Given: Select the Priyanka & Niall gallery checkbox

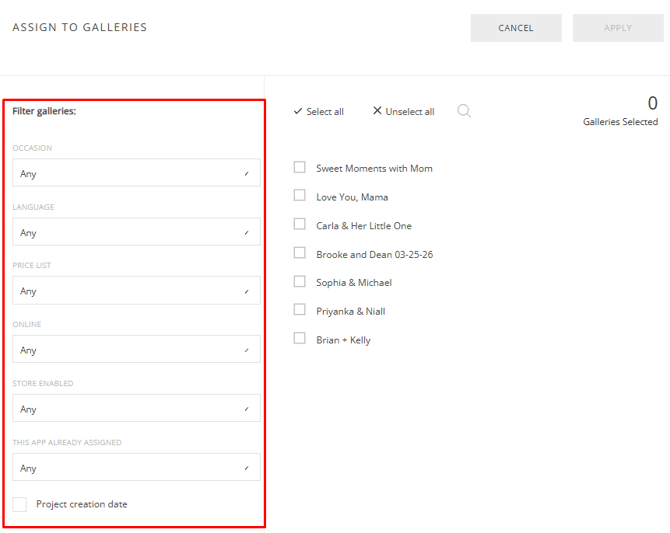Looking at the screenshot, I should [299, 311].
